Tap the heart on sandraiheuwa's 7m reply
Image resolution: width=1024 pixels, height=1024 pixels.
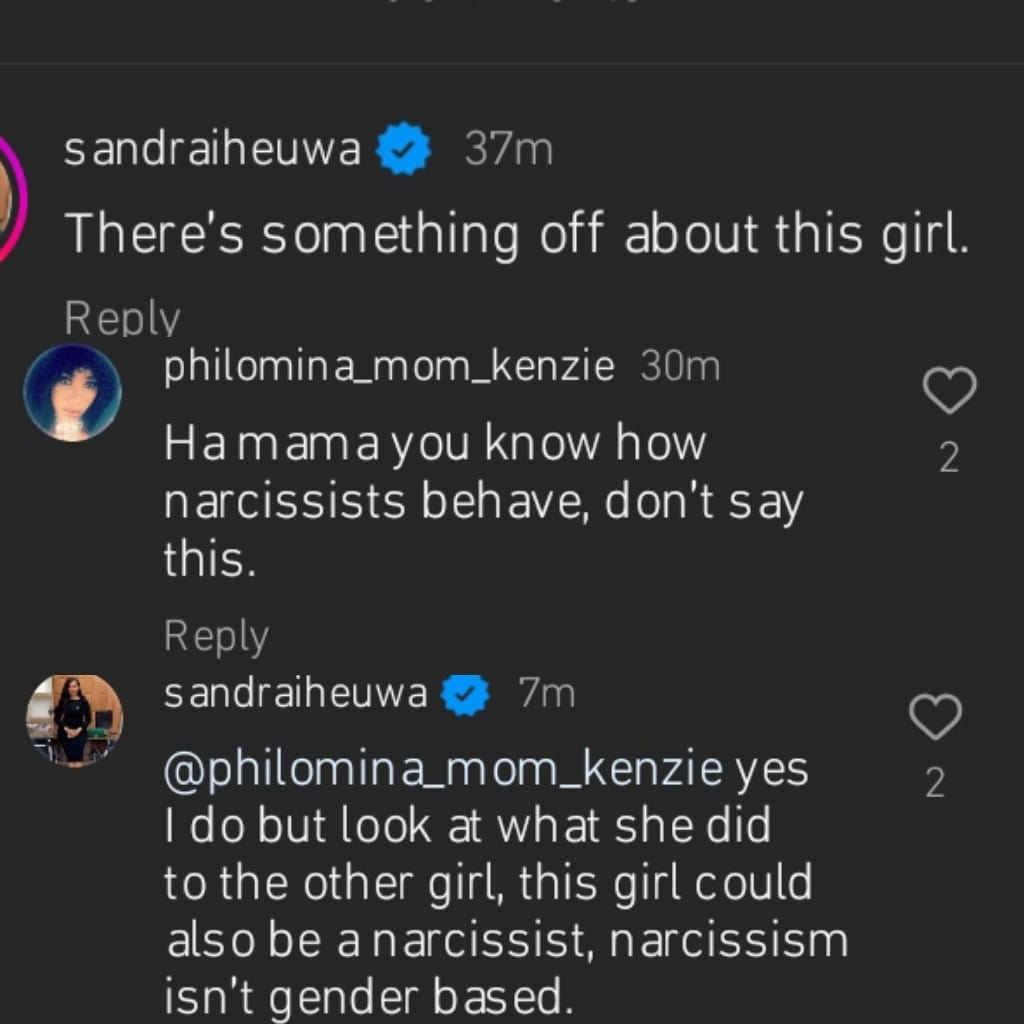[x=934, y=717]
